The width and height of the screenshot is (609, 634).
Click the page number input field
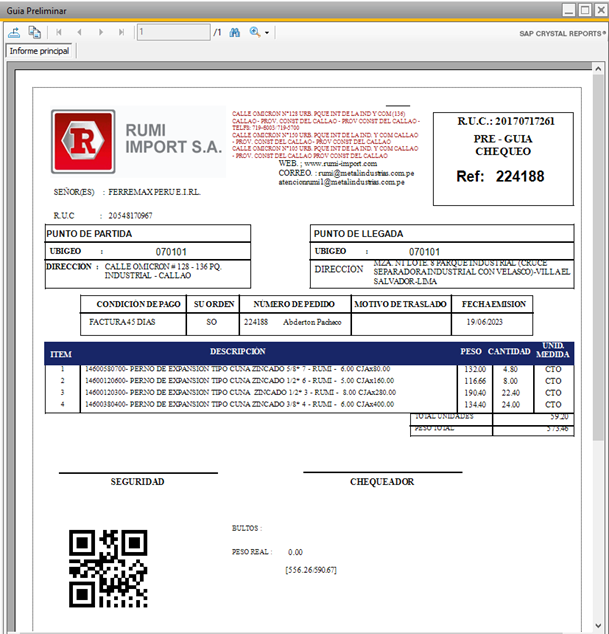[x=173, y=32]
